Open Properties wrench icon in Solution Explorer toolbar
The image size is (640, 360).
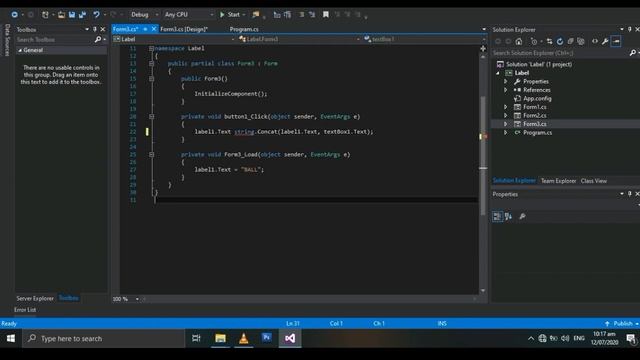[605, 42]
